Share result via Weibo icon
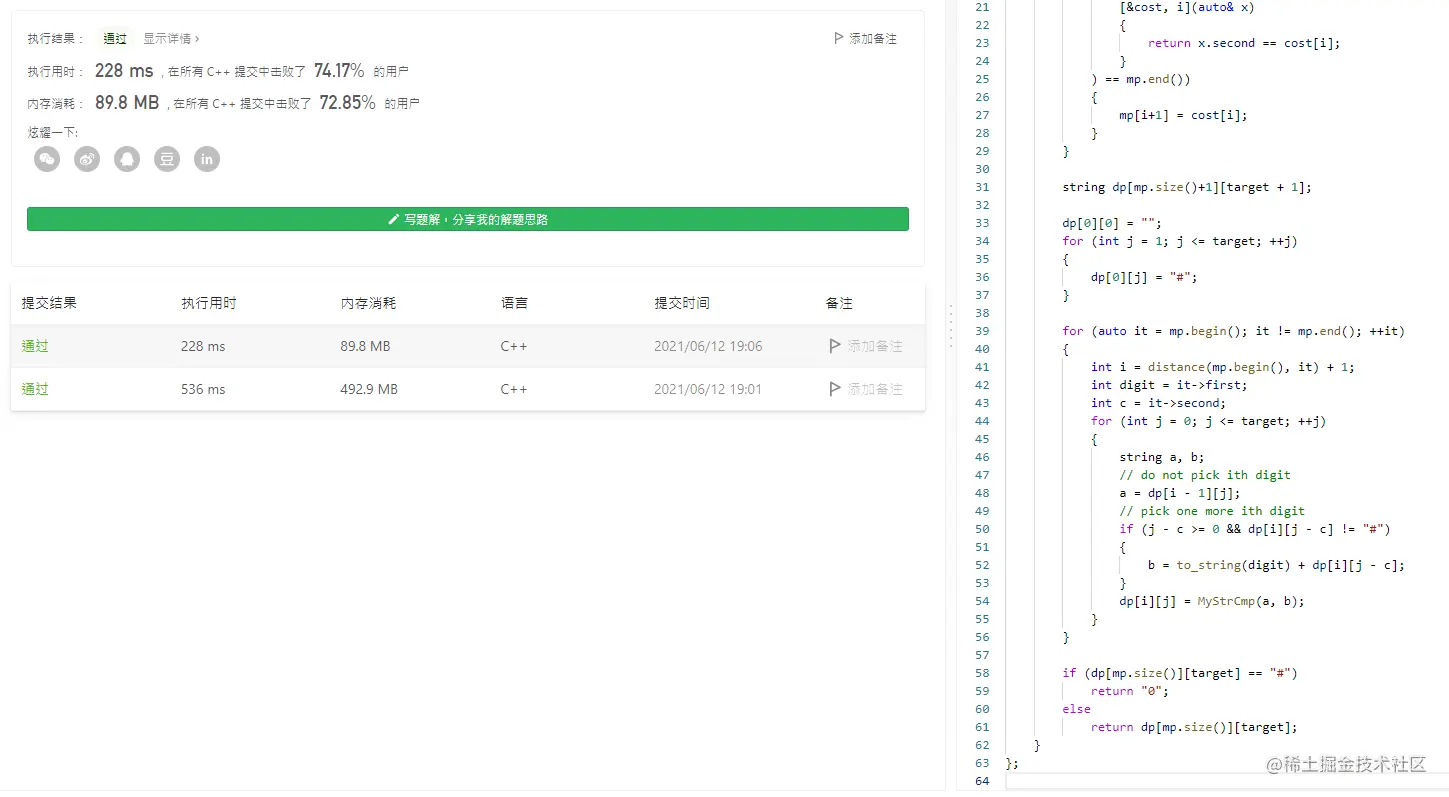1449x797 pixels. click(x=87, y=159)
